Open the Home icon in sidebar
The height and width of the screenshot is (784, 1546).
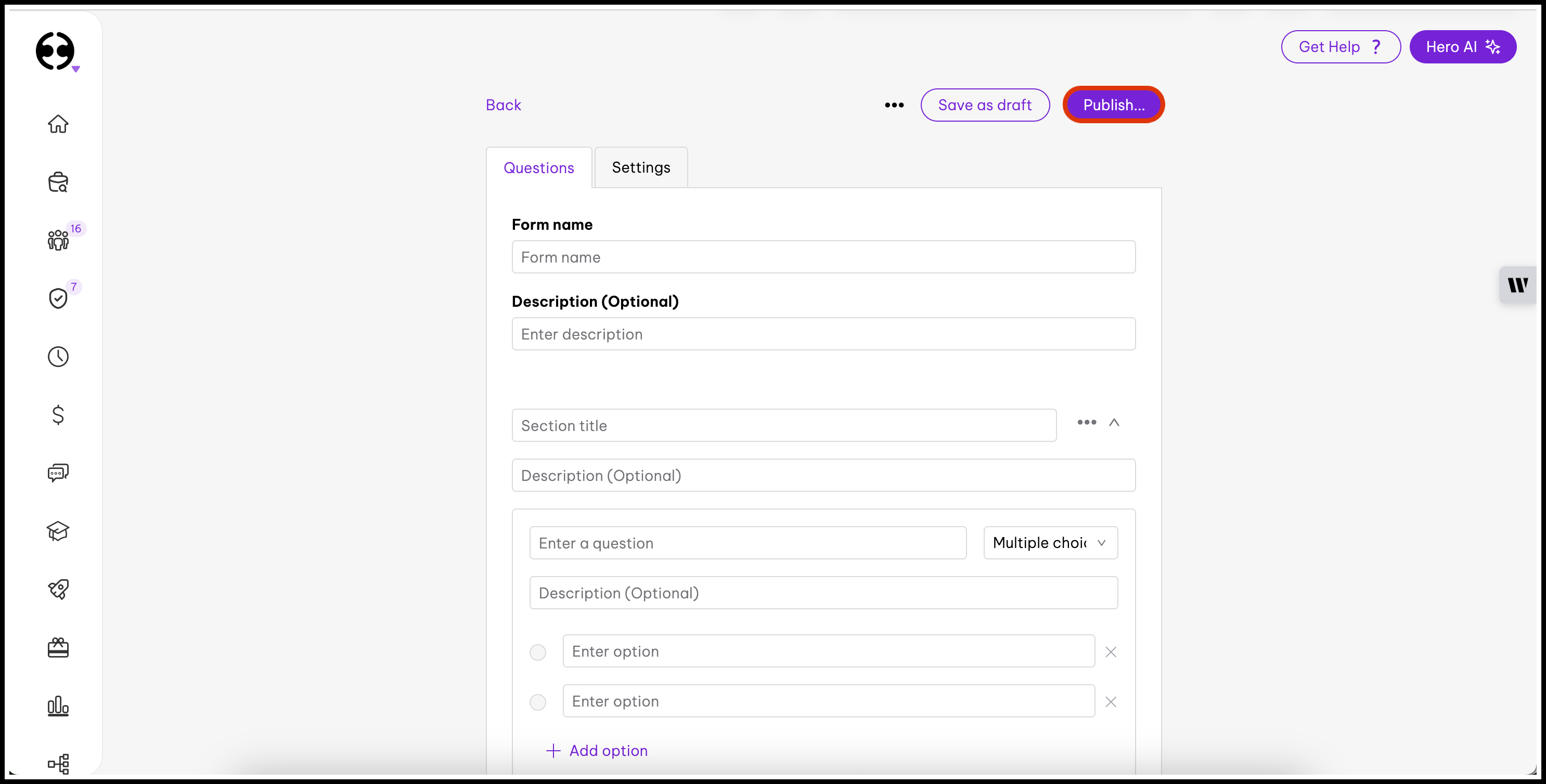tap(58, 124)
